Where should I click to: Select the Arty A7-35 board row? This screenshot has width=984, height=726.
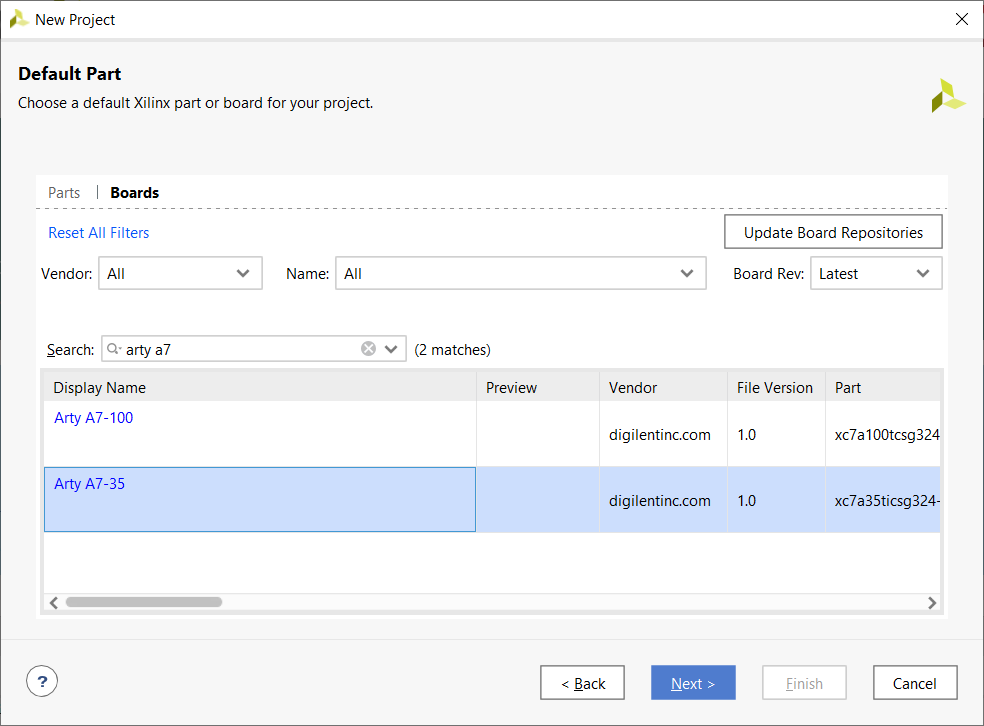(x=491, y=499)
